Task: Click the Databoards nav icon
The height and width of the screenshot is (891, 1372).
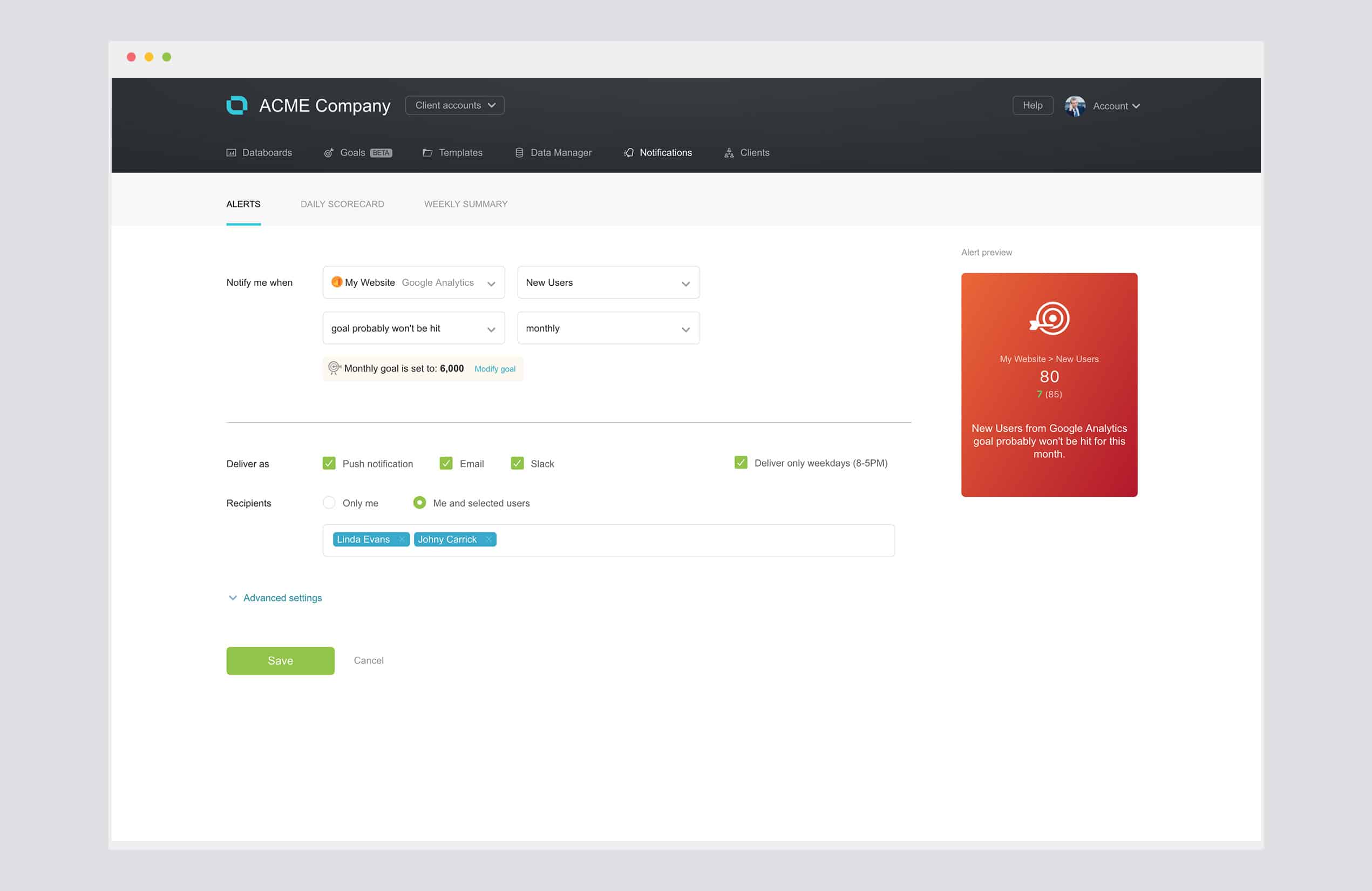Action: tap(231, 153)
